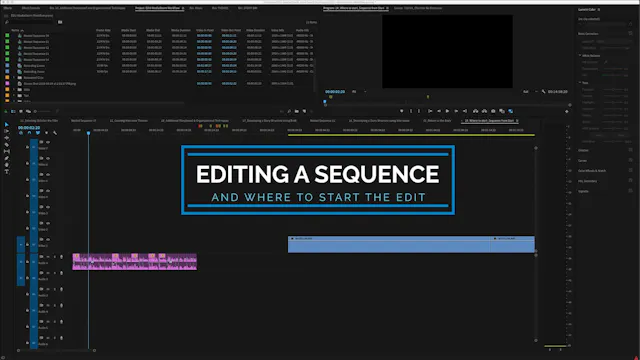Toggle Snap in the timeline header
Viewport: 640px width, 360px height.
tap(29, 133)
